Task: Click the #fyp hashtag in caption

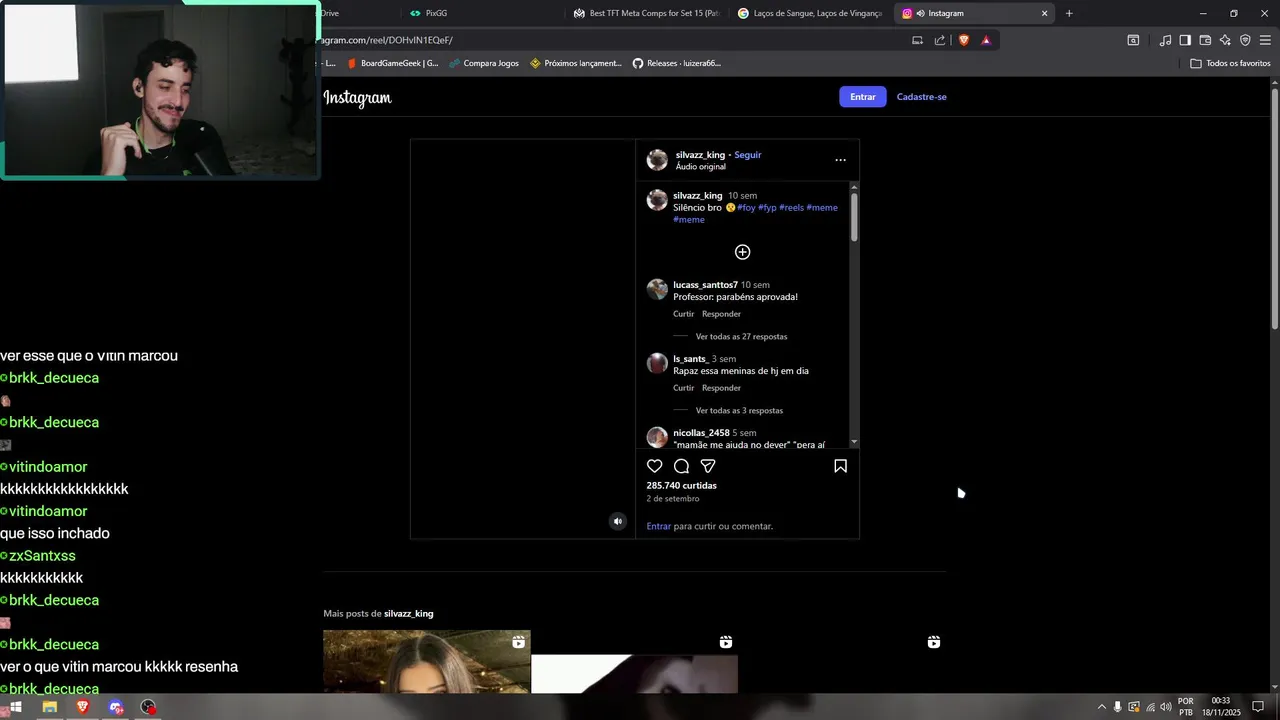Action: coord(767,208)
